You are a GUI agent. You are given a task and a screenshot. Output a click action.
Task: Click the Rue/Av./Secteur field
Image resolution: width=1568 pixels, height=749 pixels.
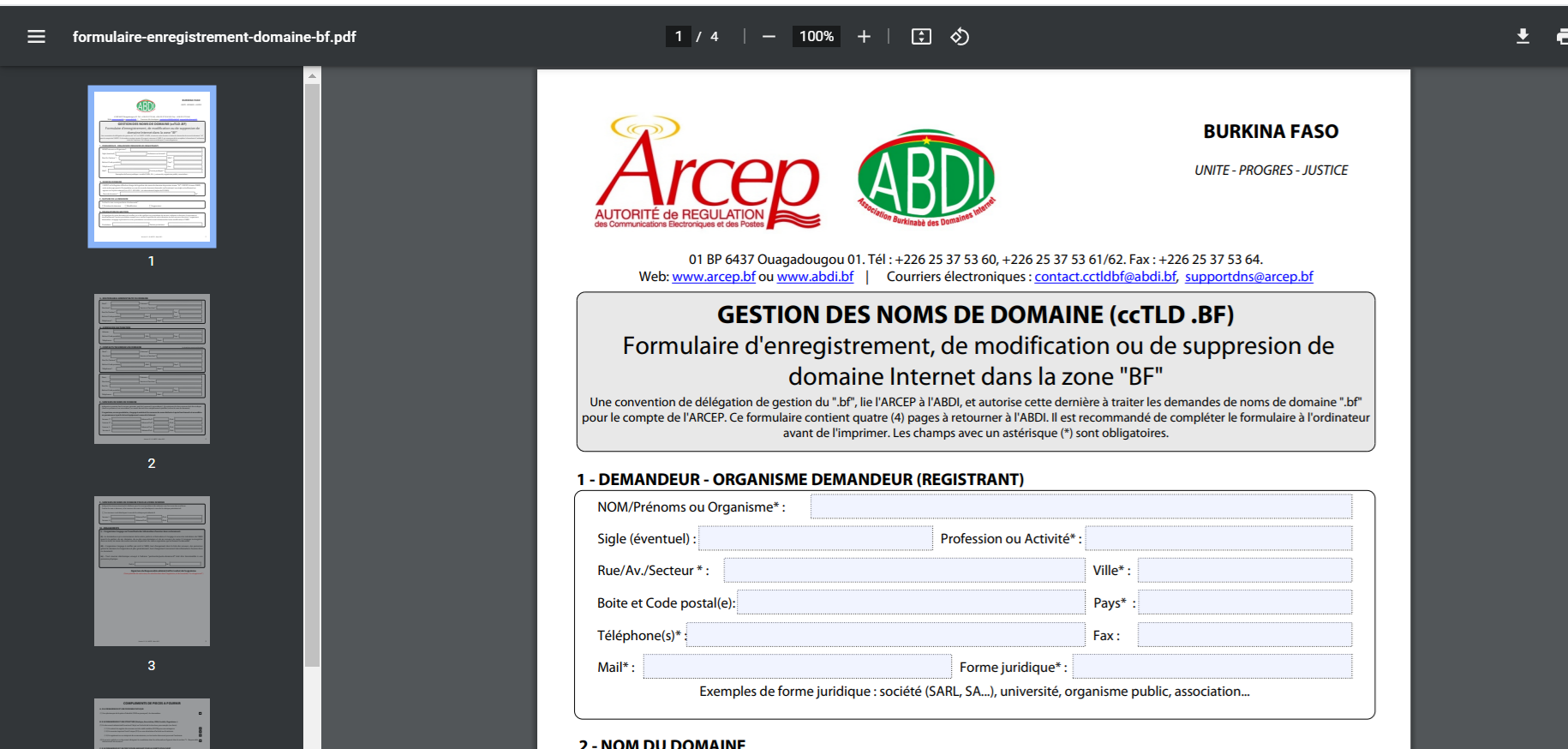tap(904, 570)
